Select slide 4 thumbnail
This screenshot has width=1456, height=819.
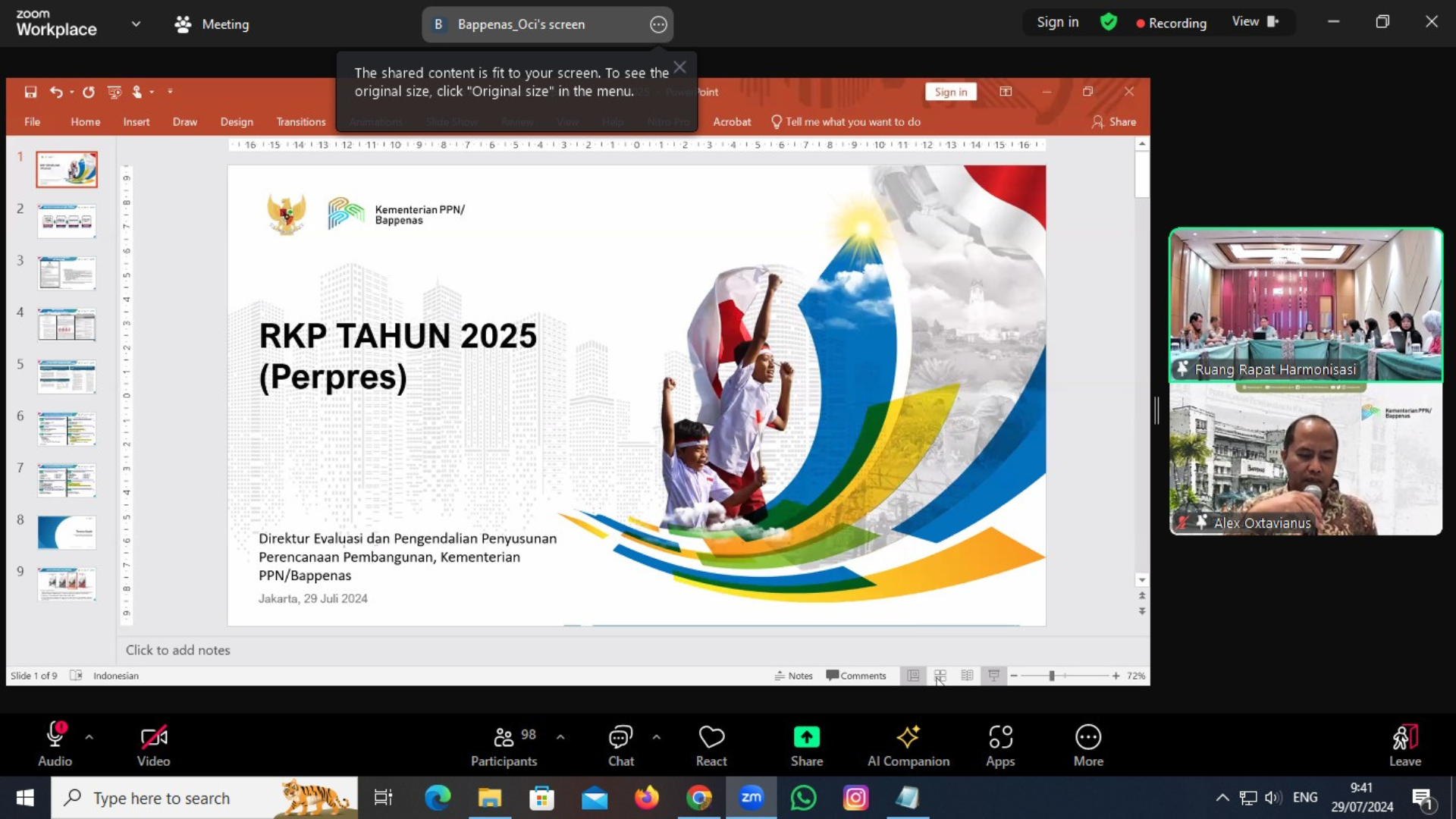point(67,325)
